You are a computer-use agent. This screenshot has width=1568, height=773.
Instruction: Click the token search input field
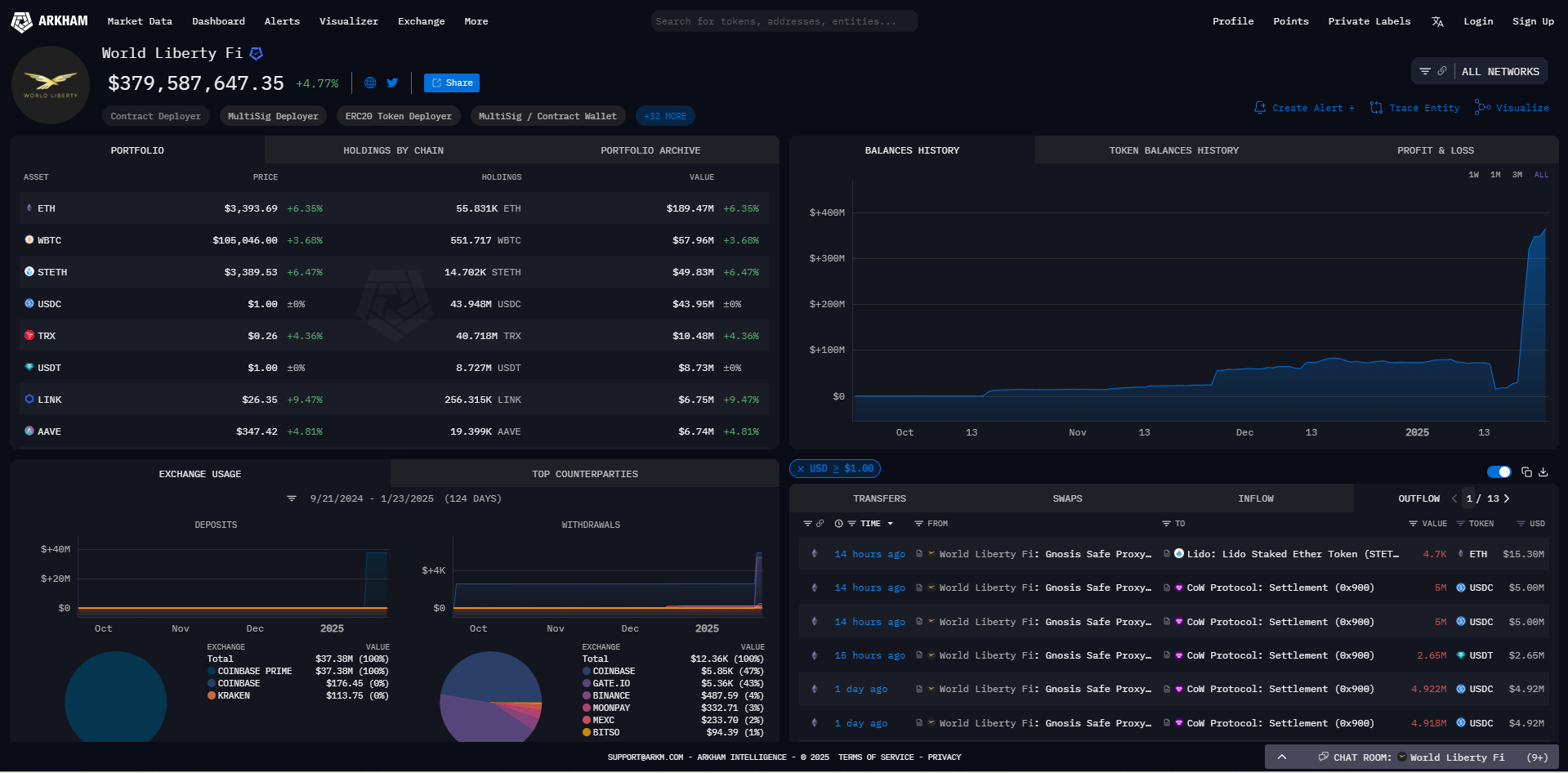(x=784, y=21)
